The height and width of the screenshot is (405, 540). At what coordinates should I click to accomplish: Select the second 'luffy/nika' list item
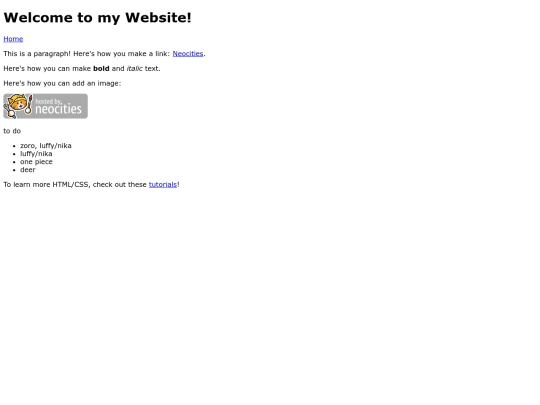[36, 154]
